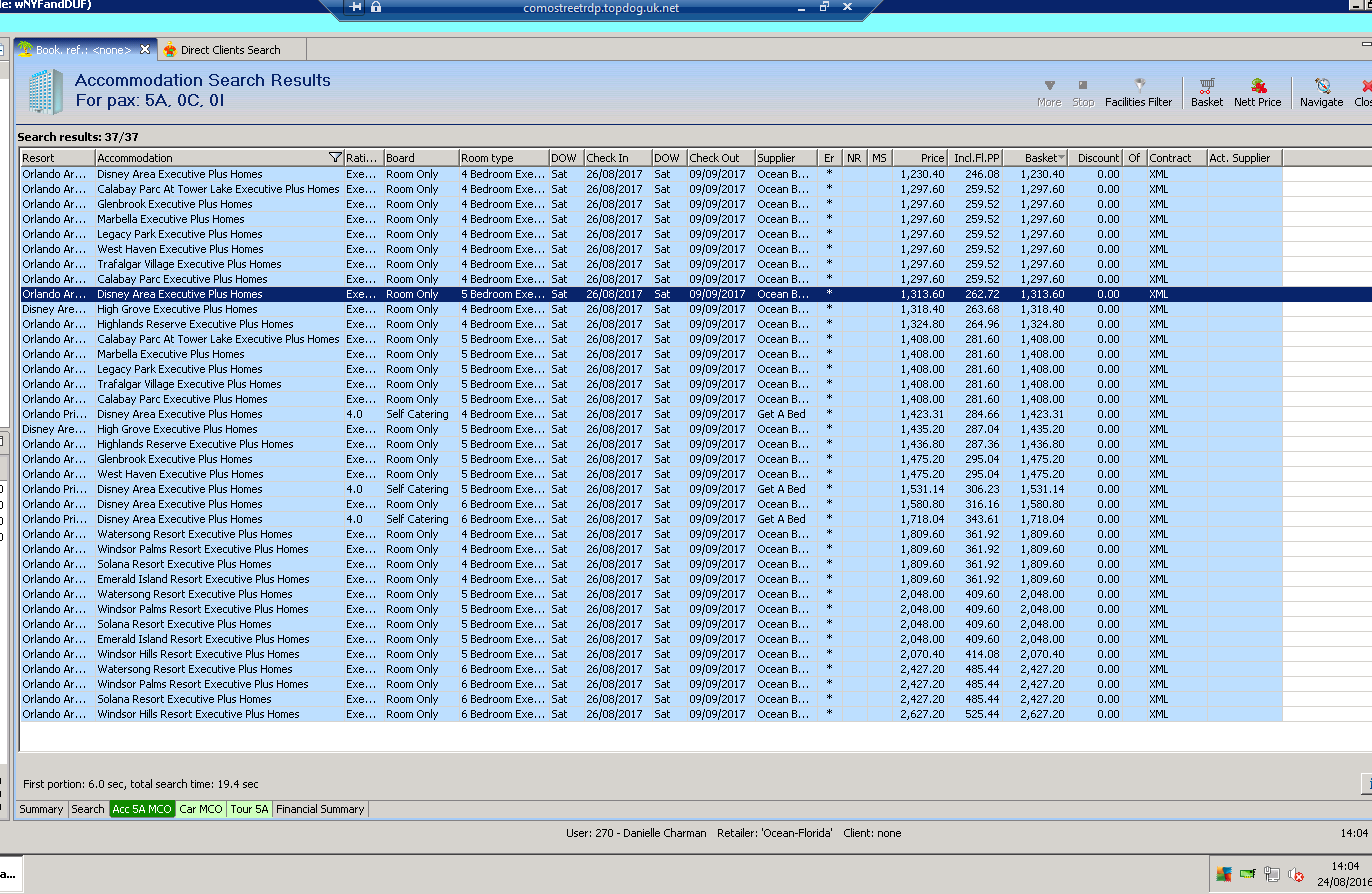Open the Search bottom tab
This screenshot has height=894, width=1372.
tap(88, 809)
